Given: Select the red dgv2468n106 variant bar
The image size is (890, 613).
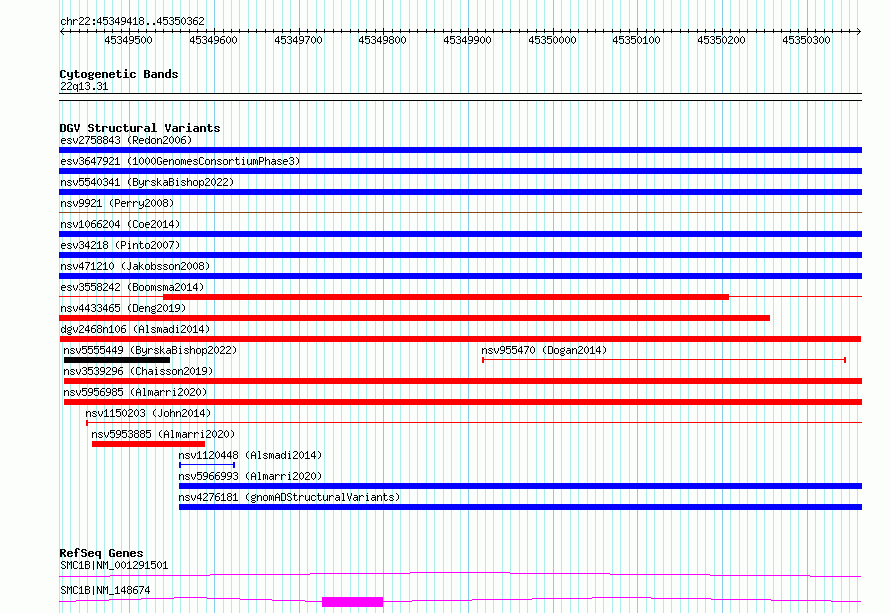Looking at the screenshot, I should point(460,339).
